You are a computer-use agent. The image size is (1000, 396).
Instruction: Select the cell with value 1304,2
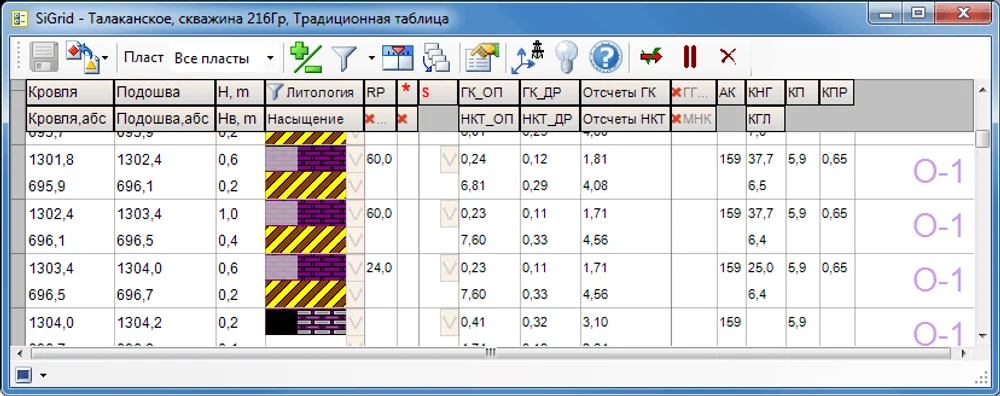165,323
